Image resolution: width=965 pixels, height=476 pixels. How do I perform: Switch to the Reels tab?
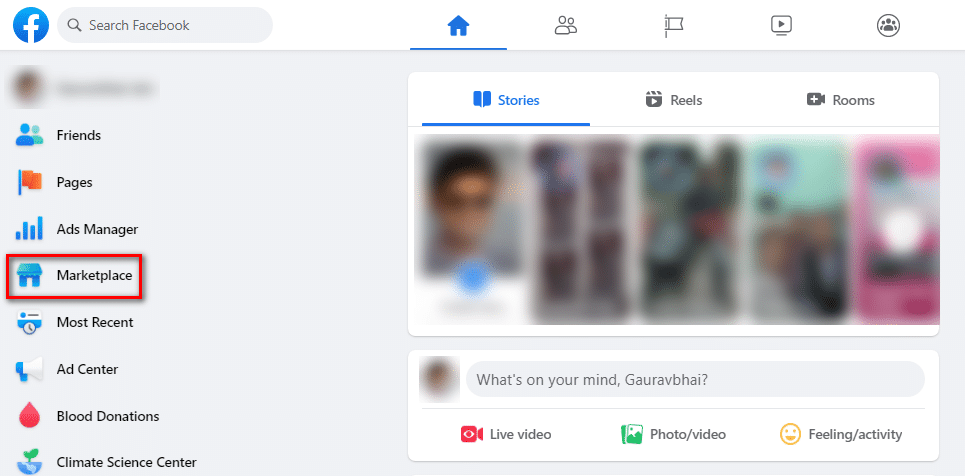tap(674, 100)
